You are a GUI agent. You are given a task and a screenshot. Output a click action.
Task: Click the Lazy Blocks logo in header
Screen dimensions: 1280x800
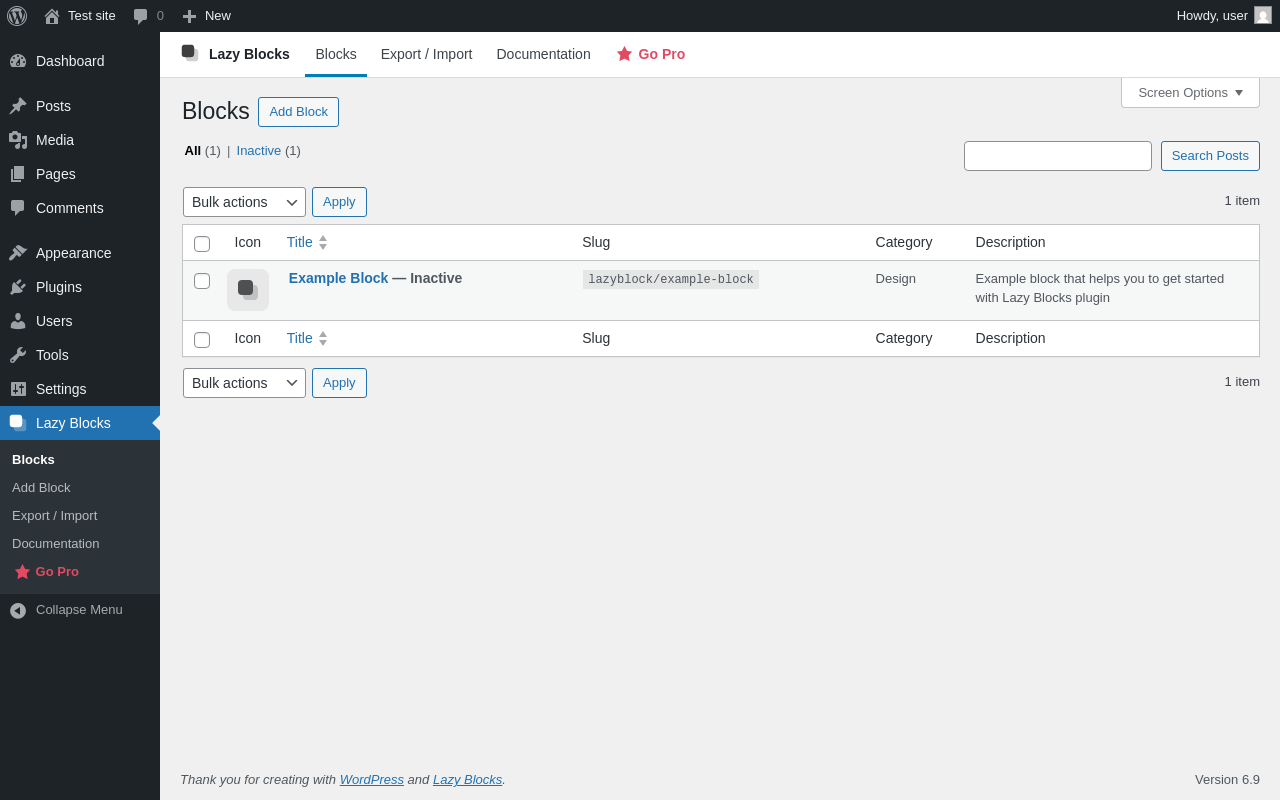[190, 53]
